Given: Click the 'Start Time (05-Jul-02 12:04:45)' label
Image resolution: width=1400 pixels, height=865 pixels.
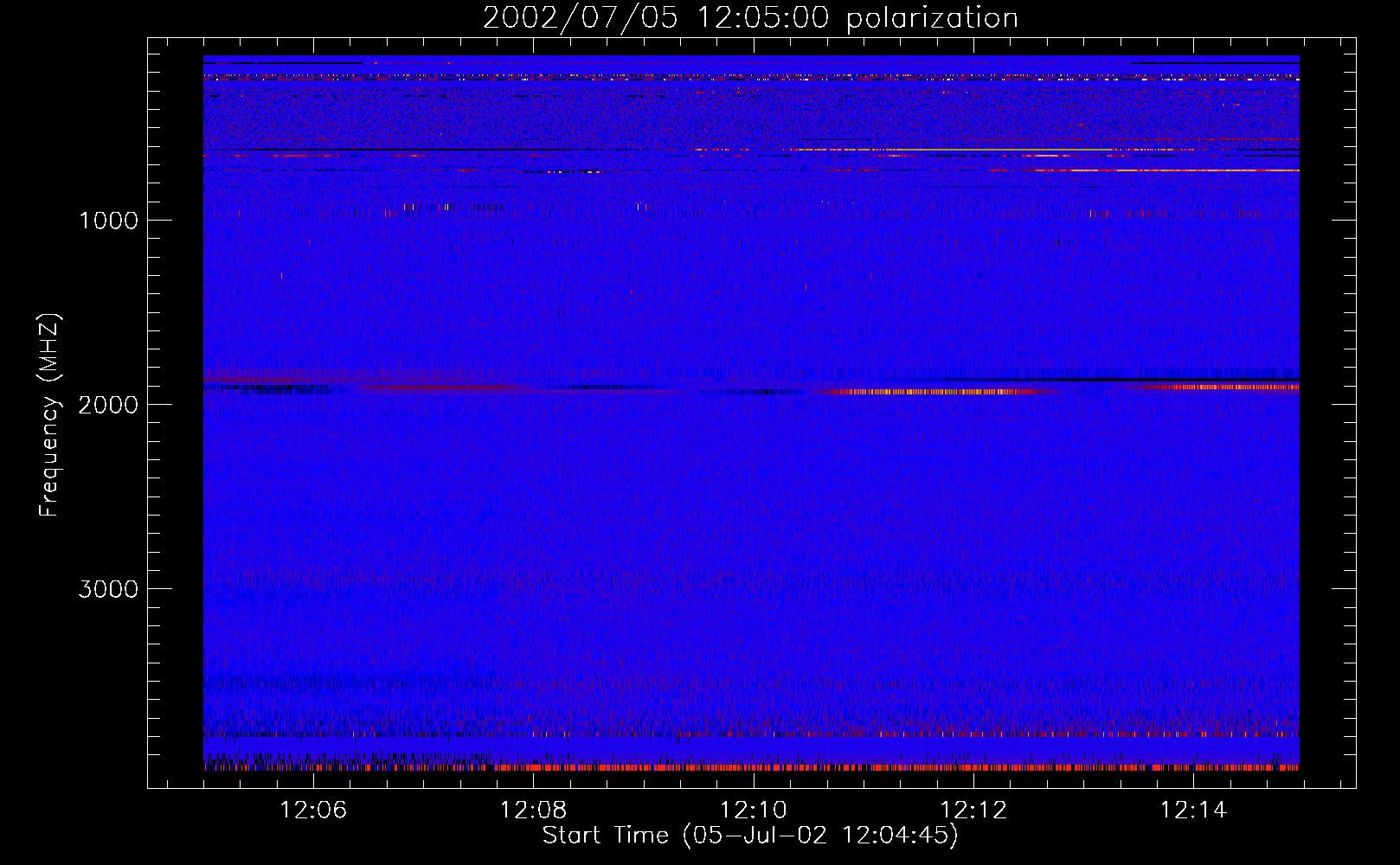Looking at the screenshot, I should [750, 836].
